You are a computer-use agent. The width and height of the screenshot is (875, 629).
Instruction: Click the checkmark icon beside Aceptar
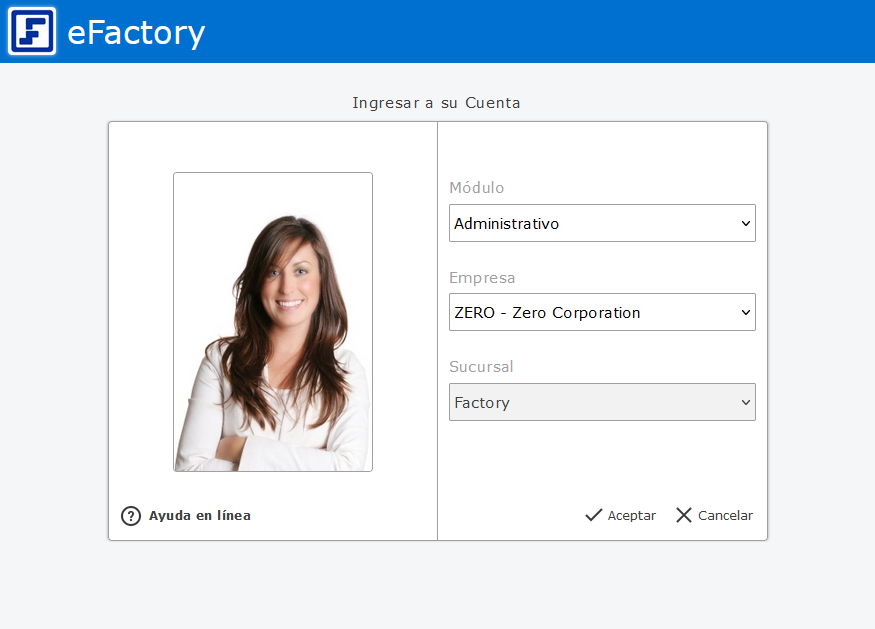(594, 515)
